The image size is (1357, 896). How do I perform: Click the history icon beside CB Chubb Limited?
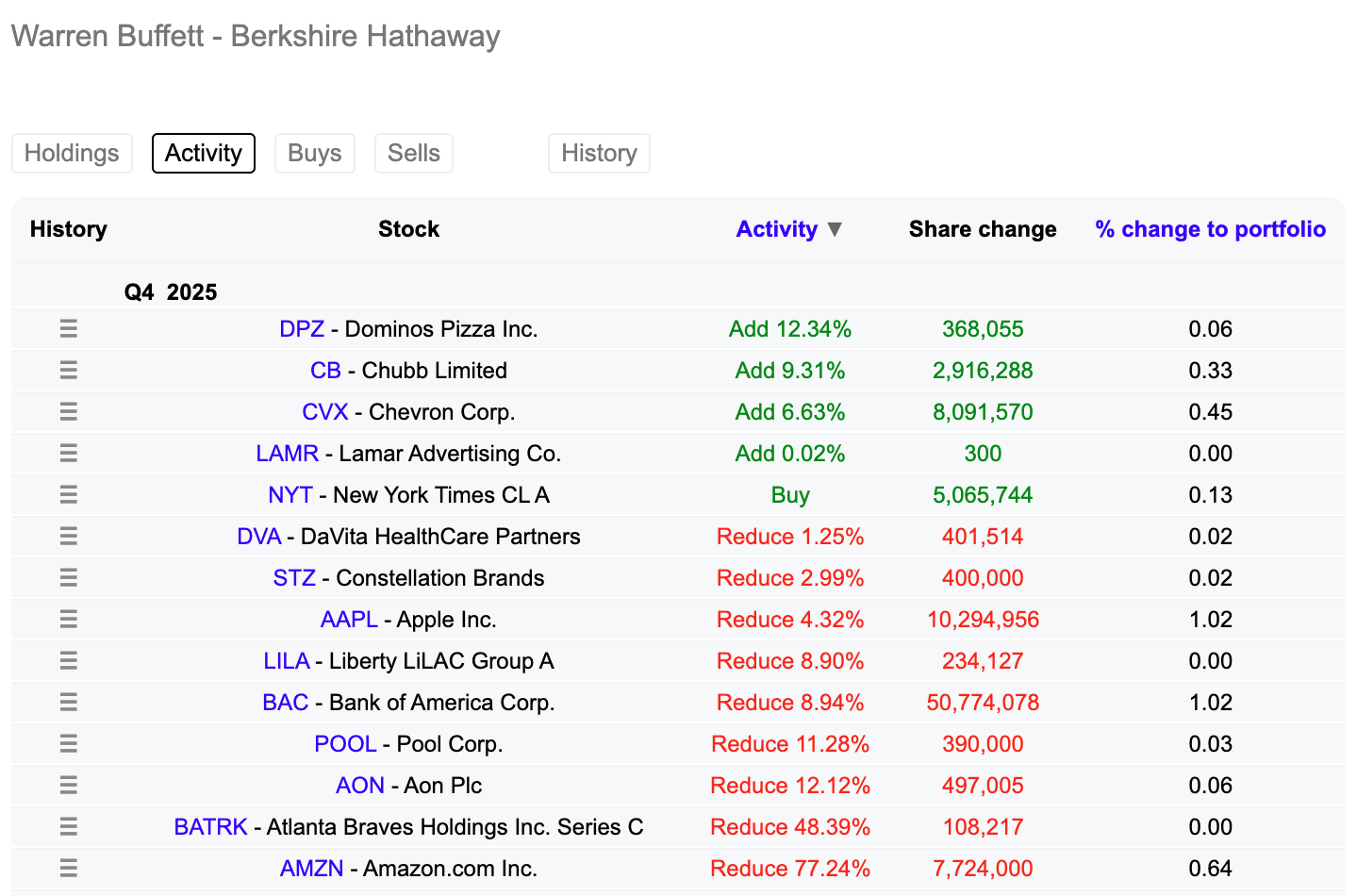(x=68, y=370)
